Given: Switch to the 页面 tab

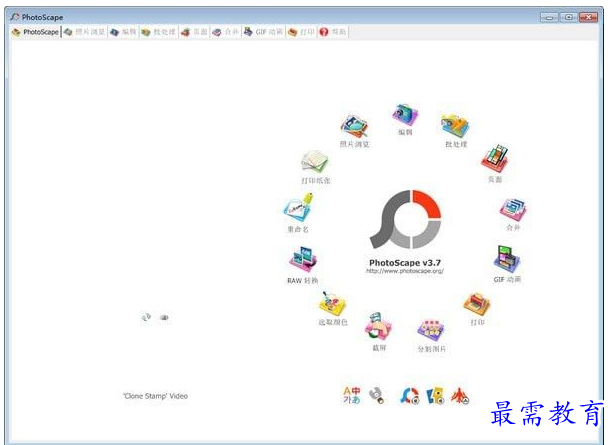Looking at the screenshot, I should pyautogui.click(x=194, y=32).
